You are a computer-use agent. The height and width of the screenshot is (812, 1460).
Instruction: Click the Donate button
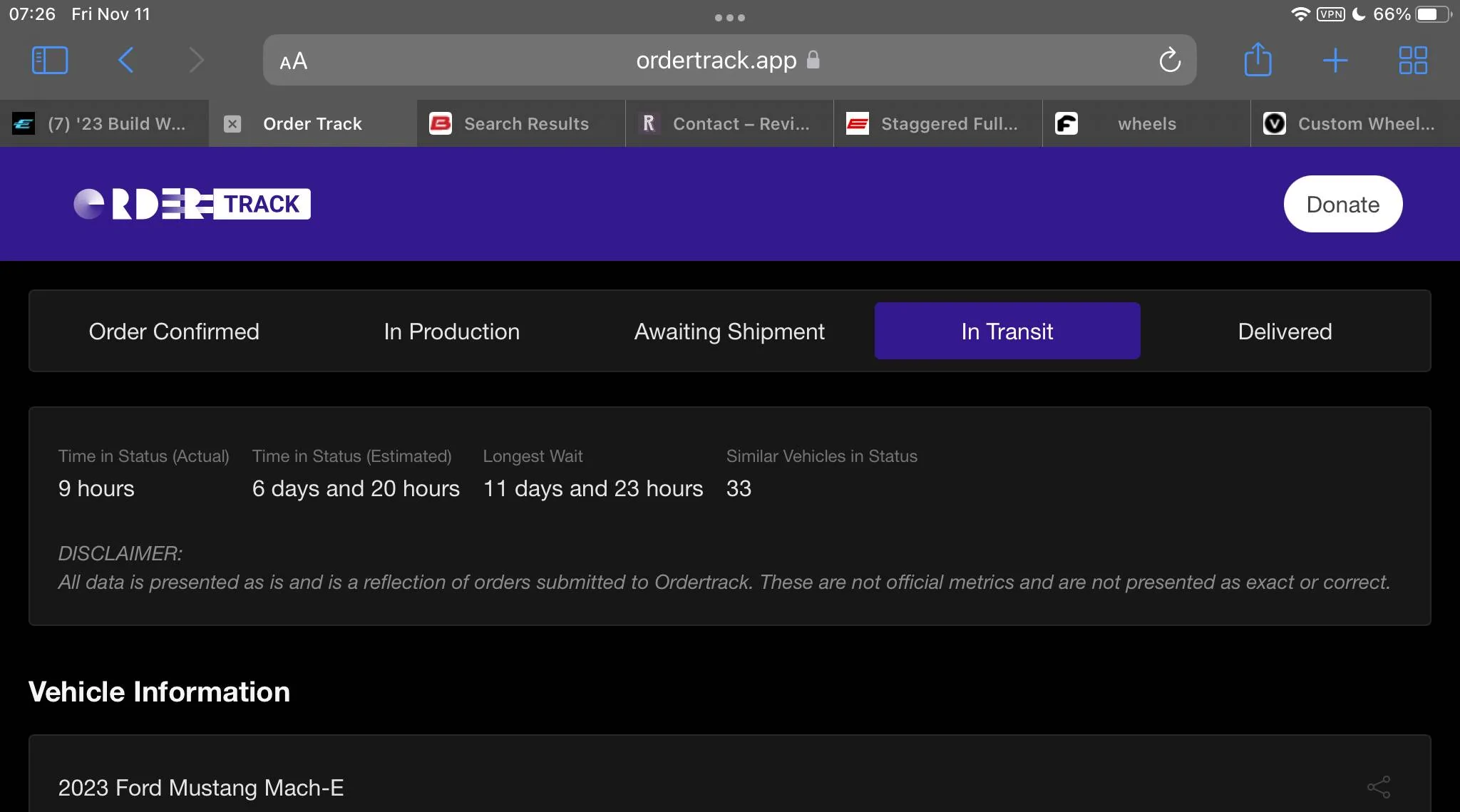coord(1343,205)
